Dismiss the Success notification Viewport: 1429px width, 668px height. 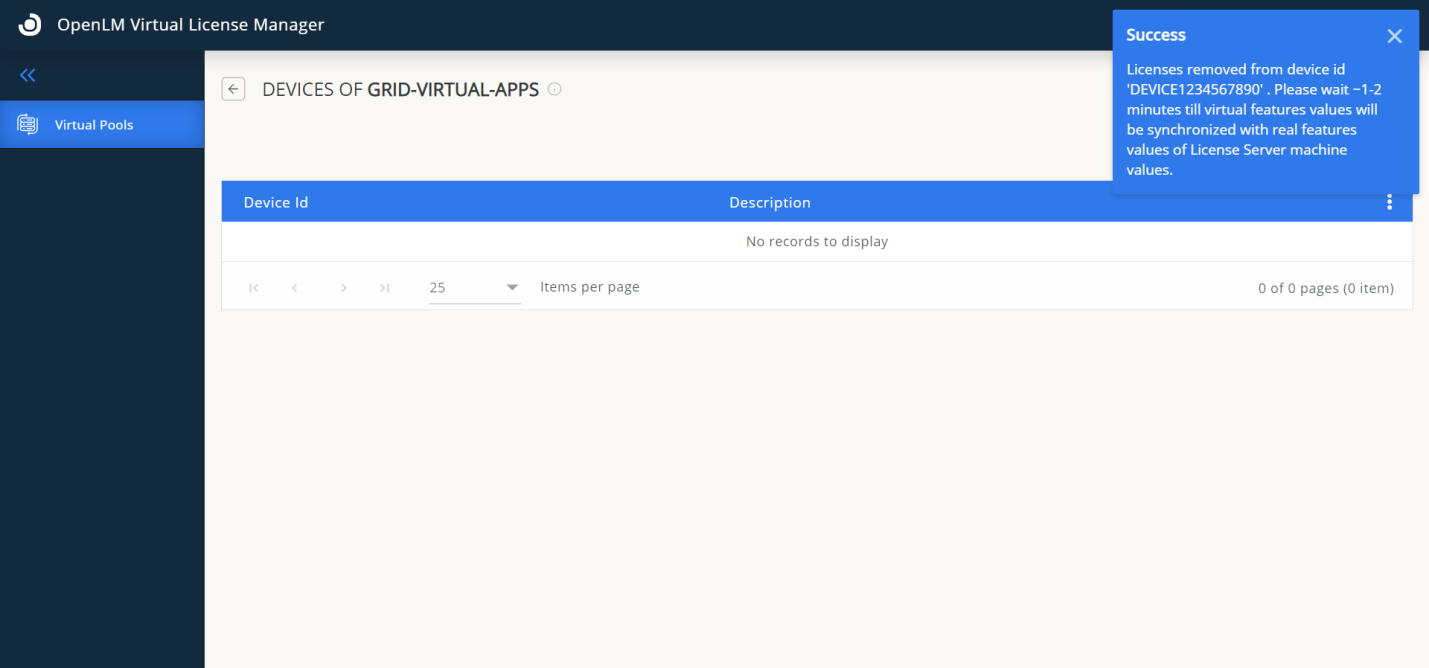[x=1394, y=36]
